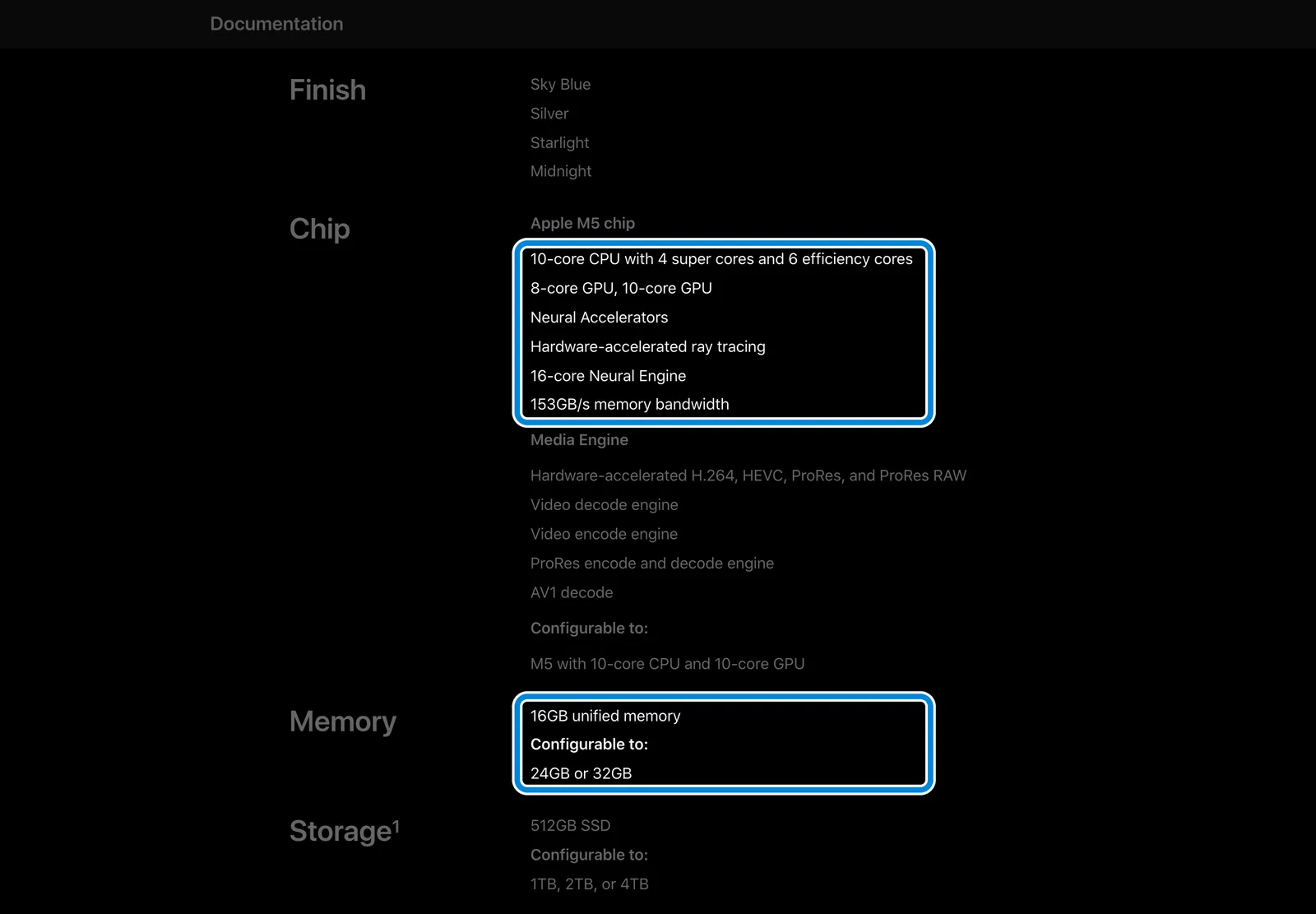Click the Starlight finish entry
This screenshot has width=1316, height=914.
coord(559,142)
